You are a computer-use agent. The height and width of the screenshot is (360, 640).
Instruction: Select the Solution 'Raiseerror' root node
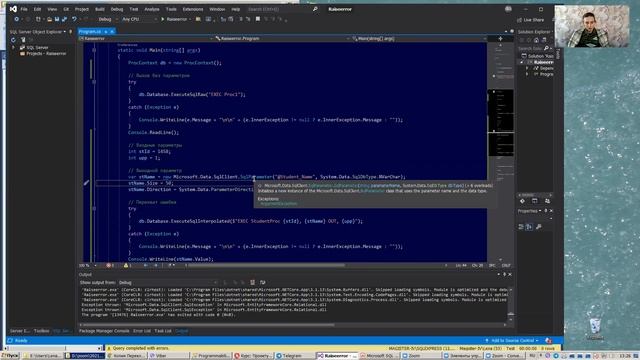click(537, 56)
